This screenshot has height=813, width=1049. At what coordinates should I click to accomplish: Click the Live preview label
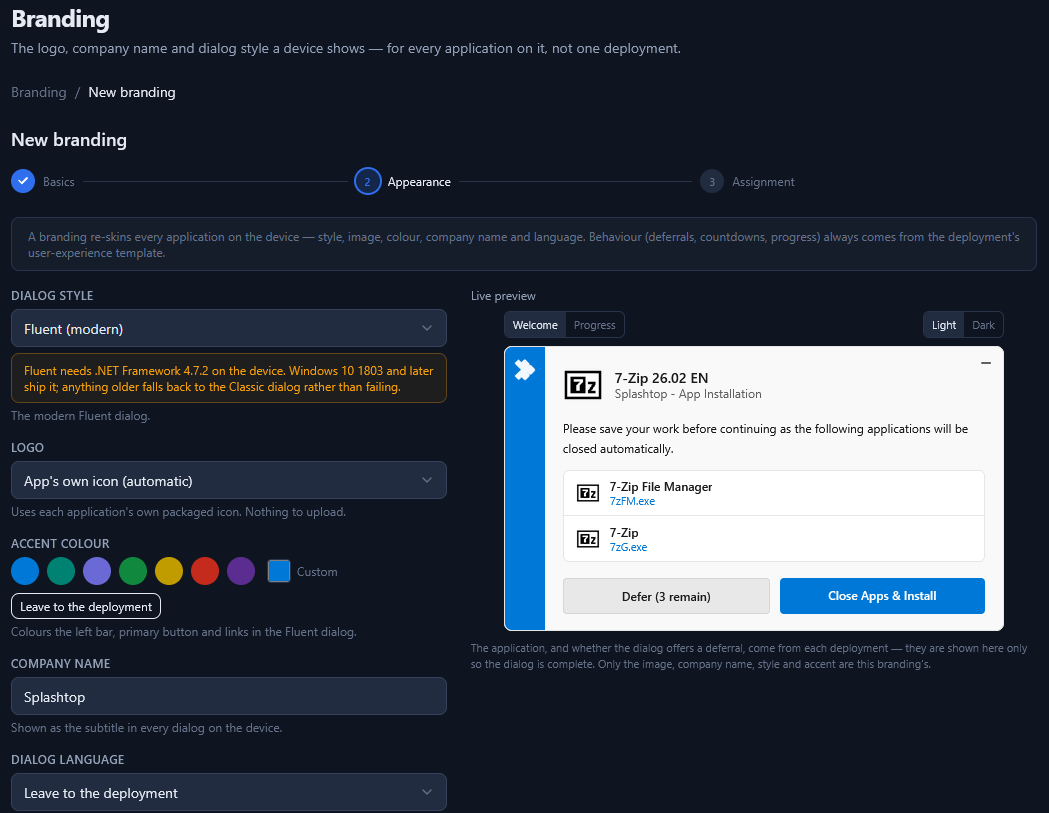click(503, 296)
